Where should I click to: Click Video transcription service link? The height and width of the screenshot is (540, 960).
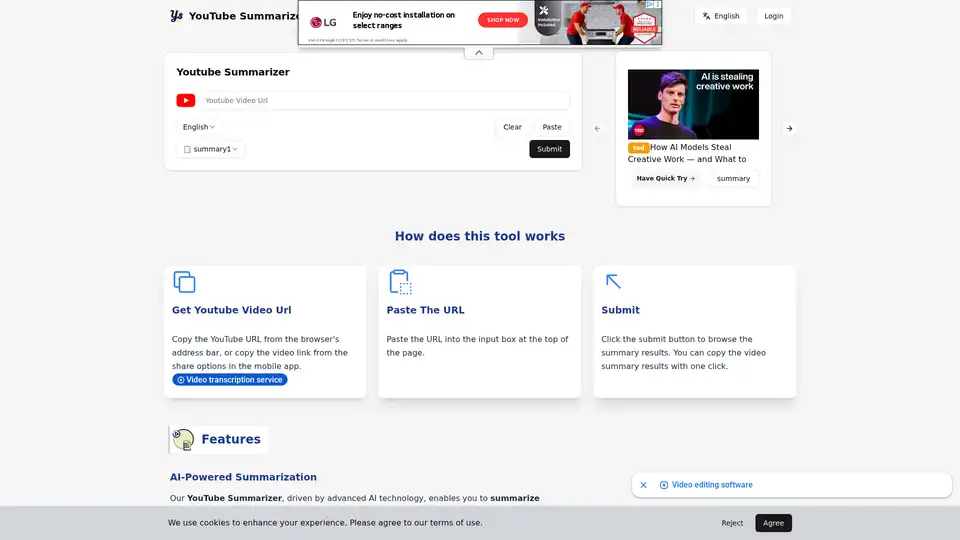coord(230,380)
